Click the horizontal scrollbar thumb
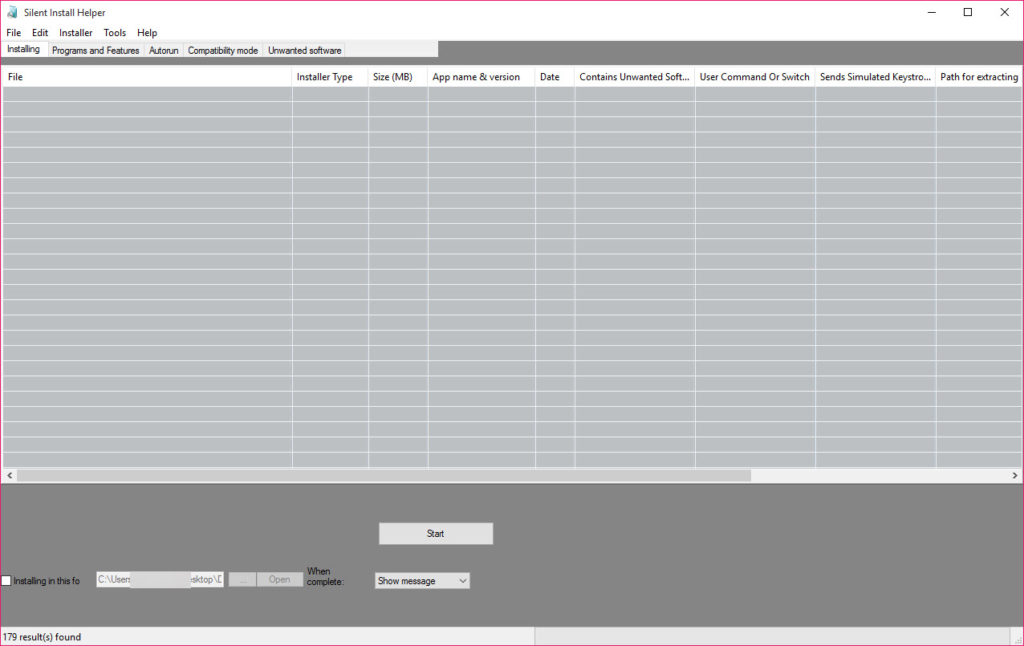This screenshot has height=646, width=1024. click(x=384, y=476)
